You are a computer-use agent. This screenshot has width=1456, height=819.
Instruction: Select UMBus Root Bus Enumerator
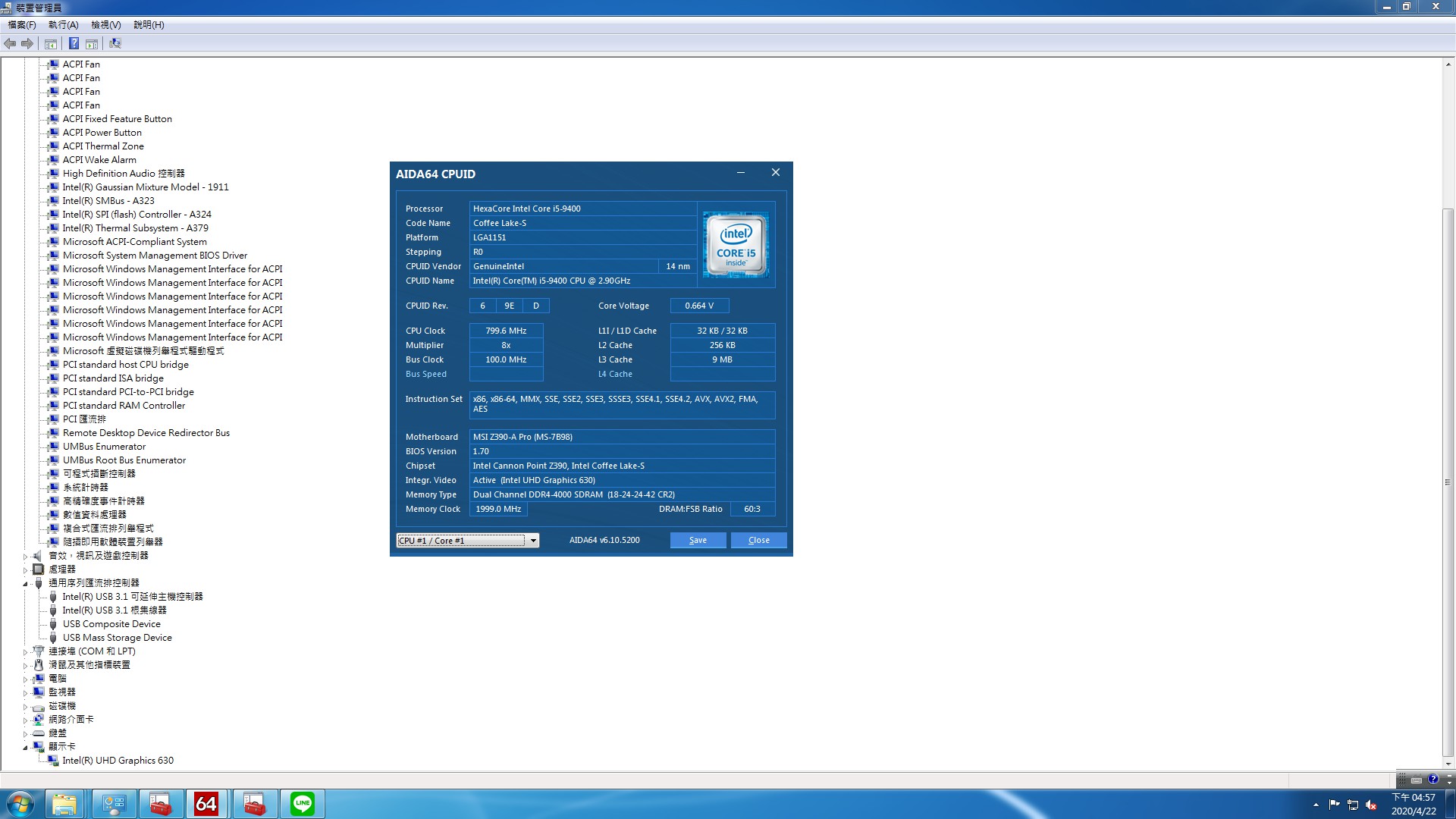point(124,460)
